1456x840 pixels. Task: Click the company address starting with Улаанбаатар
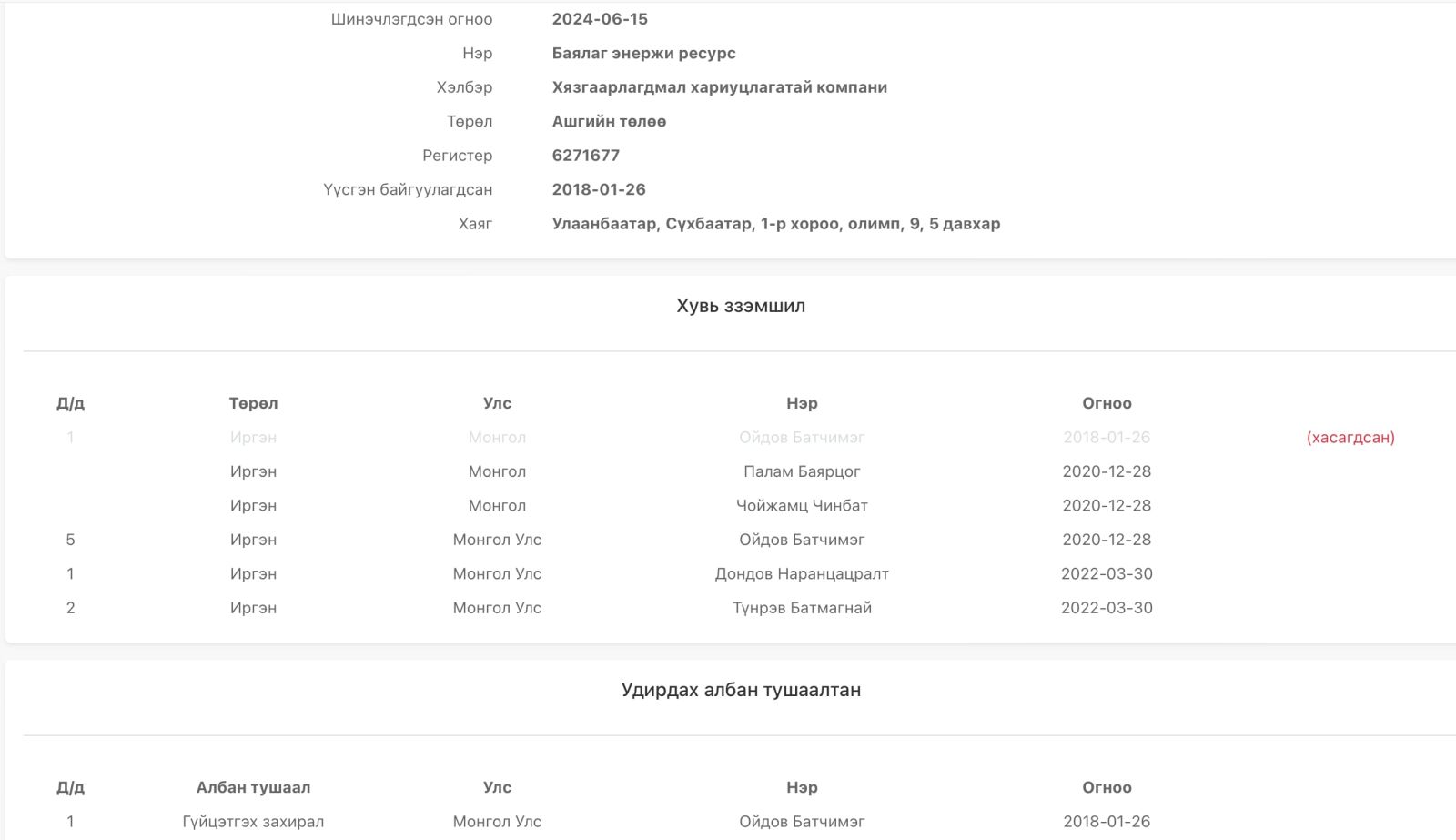coord(775,224)
